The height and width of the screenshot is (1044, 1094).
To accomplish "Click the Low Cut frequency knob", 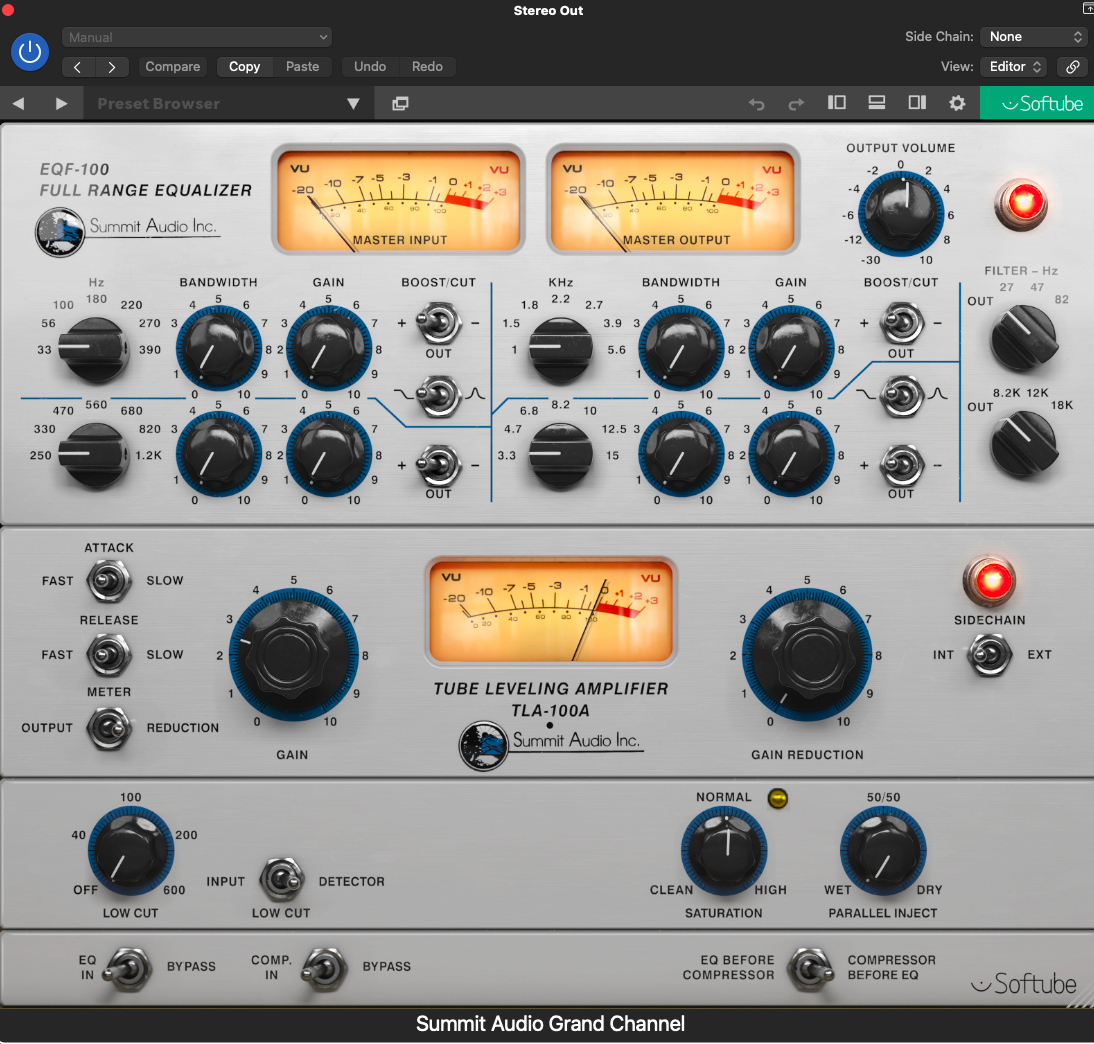I will point(130,851).
